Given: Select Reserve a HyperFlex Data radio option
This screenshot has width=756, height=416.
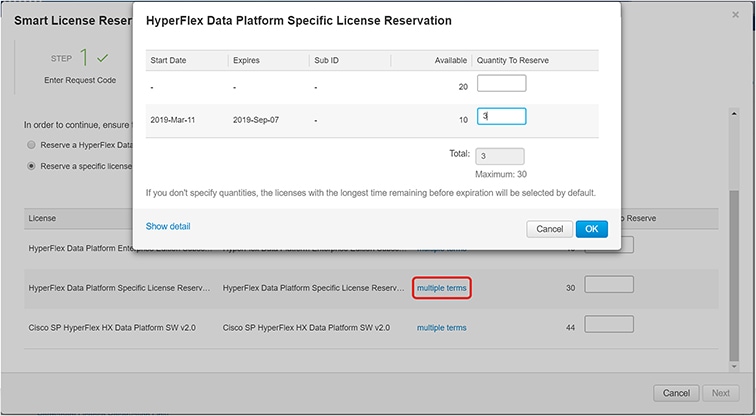Looking at the screenshot, I should pyautogui.click(x=31, y=145).
